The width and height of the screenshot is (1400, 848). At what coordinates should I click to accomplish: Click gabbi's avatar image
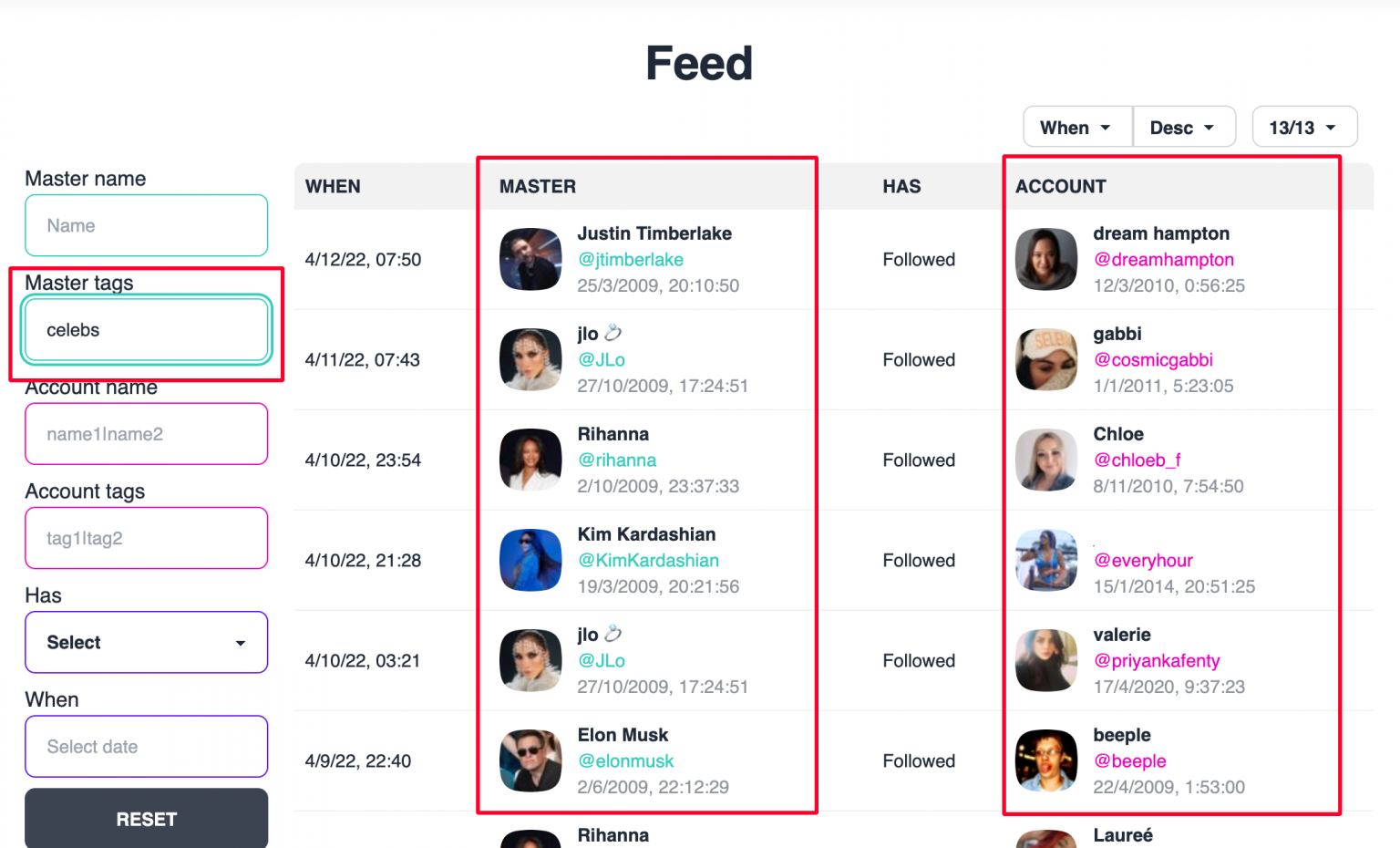(1045, 359)
